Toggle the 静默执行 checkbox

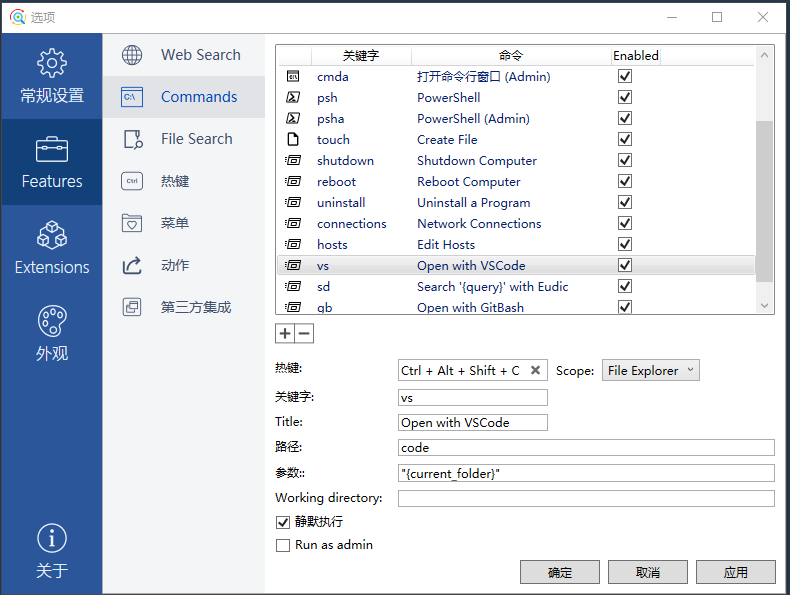point(283,522)
